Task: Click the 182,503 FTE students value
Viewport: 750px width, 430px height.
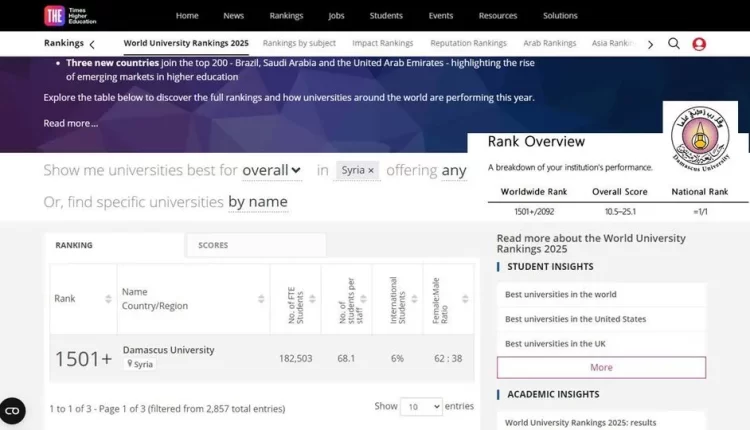Action: pyautogui.click(x=296, y=358)
